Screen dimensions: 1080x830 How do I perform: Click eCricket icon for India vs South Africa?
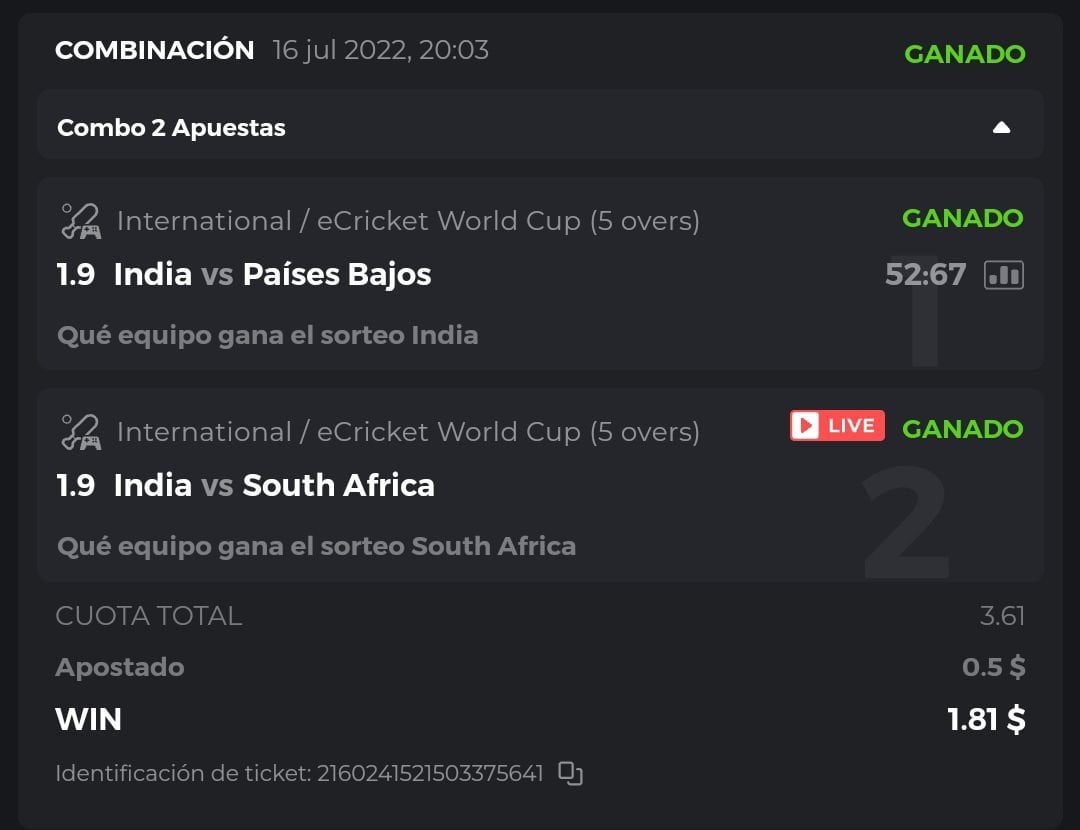[80, 432]
